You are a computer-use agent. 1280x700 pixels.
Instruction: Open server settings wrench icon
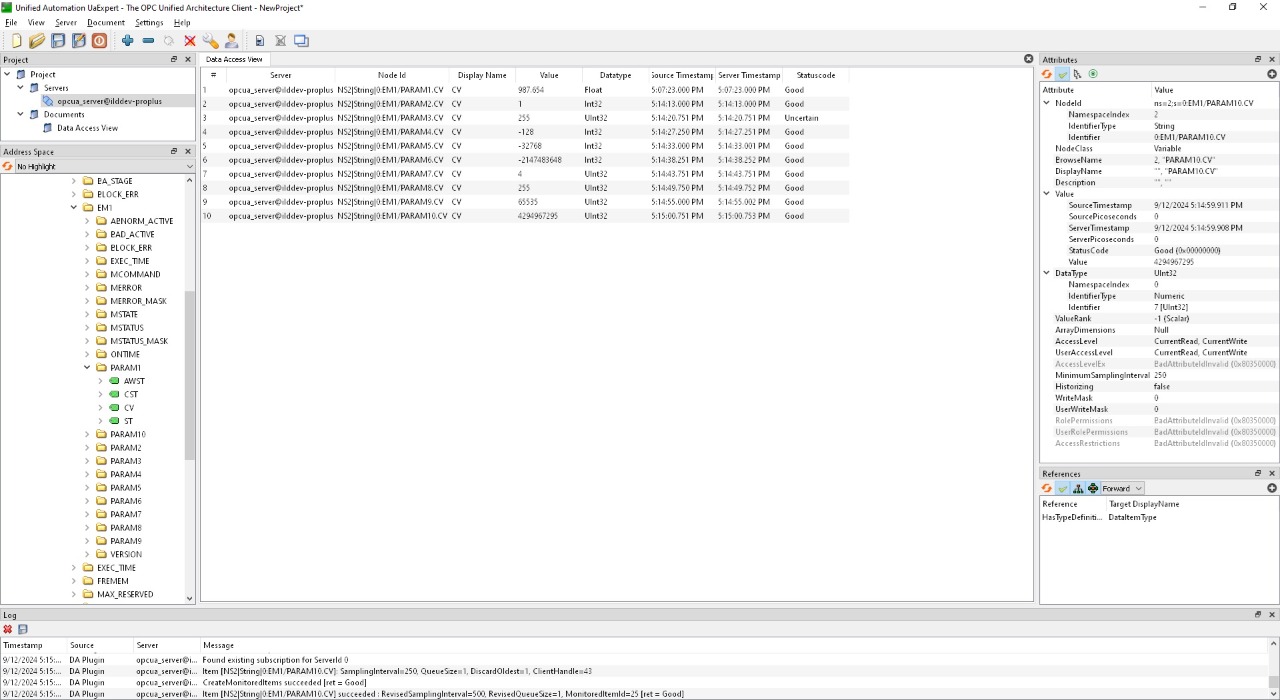[210, 41]
